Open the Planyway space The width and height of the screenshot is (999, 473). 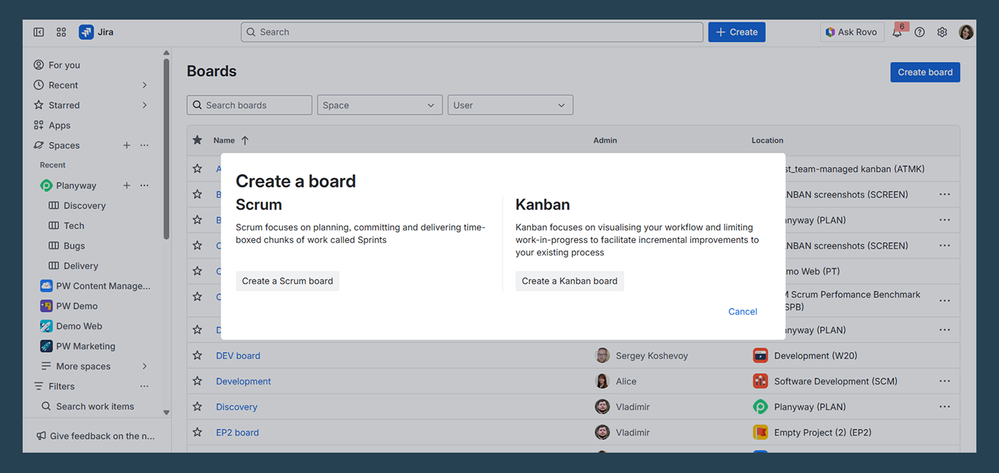tap(76, 186)
